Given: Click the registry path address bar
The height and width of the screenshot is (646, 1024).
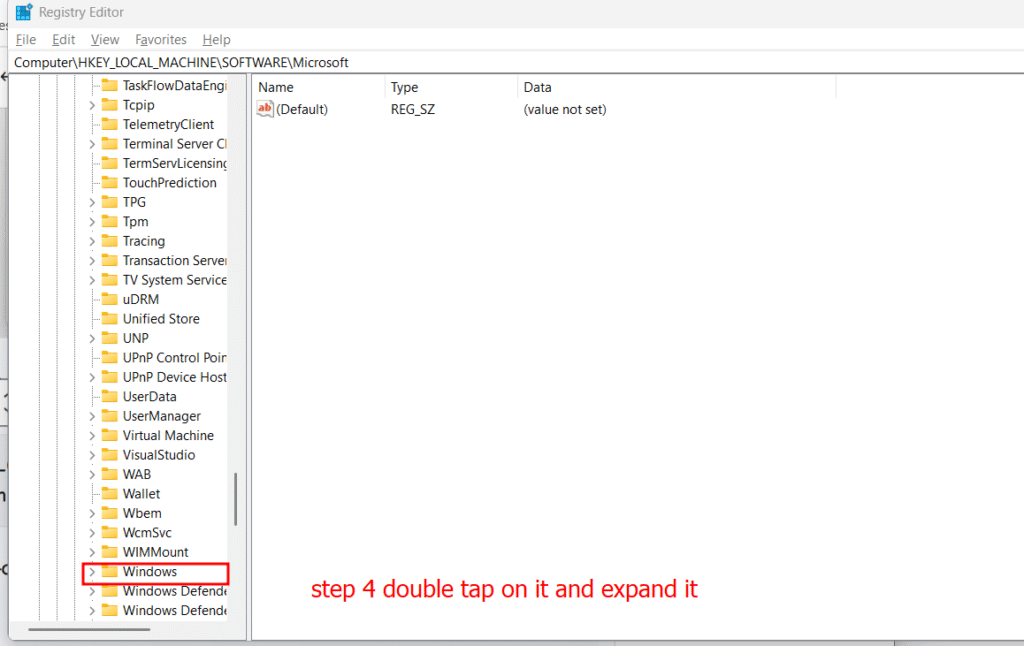Looking at the screenshot, I should [516, 63].
